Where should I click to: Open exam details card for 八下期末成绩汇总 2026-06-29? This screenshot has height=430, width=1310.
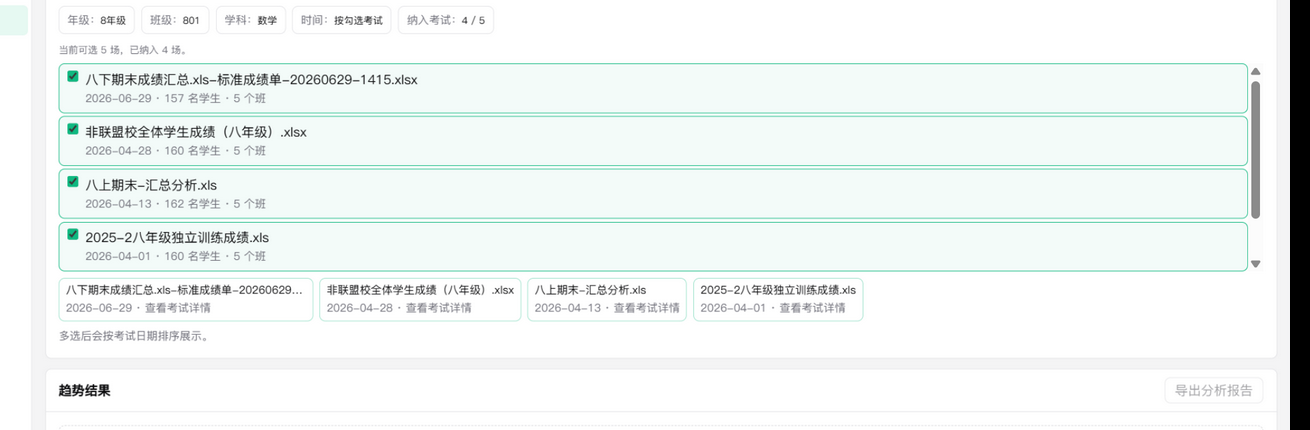pyautogui.click(x=186, y=299)
